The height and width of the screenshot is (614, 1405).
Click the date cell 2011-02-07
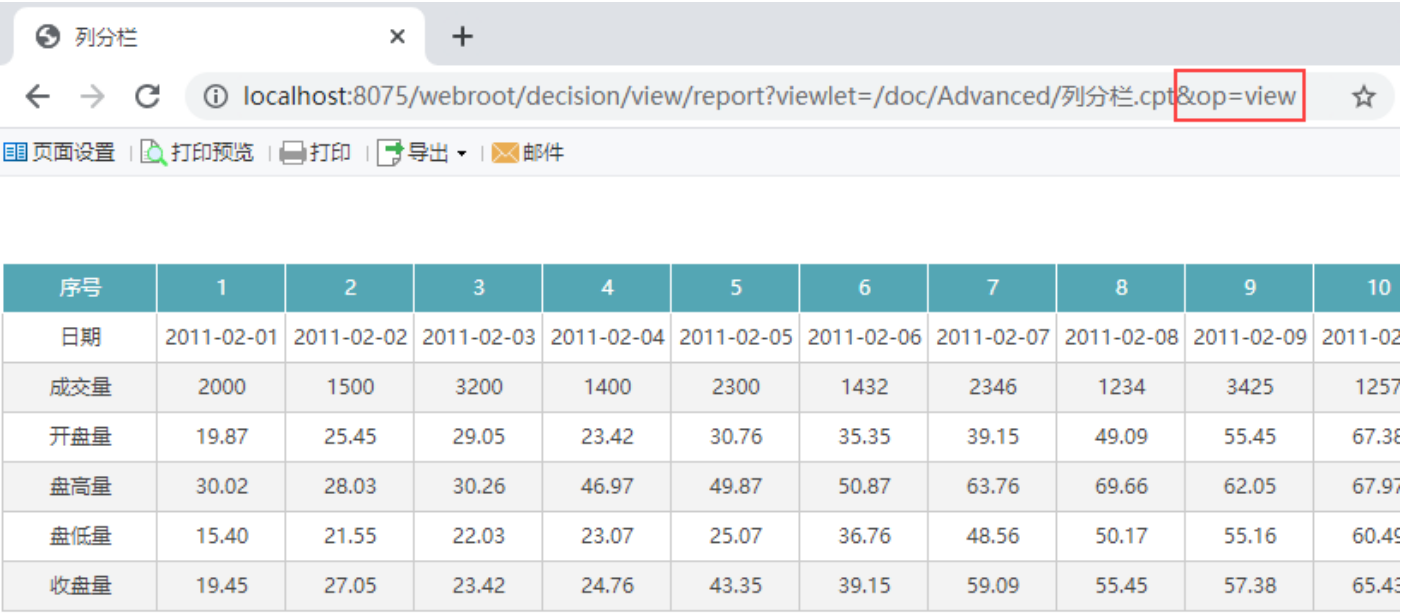click(x=993, y=337)
